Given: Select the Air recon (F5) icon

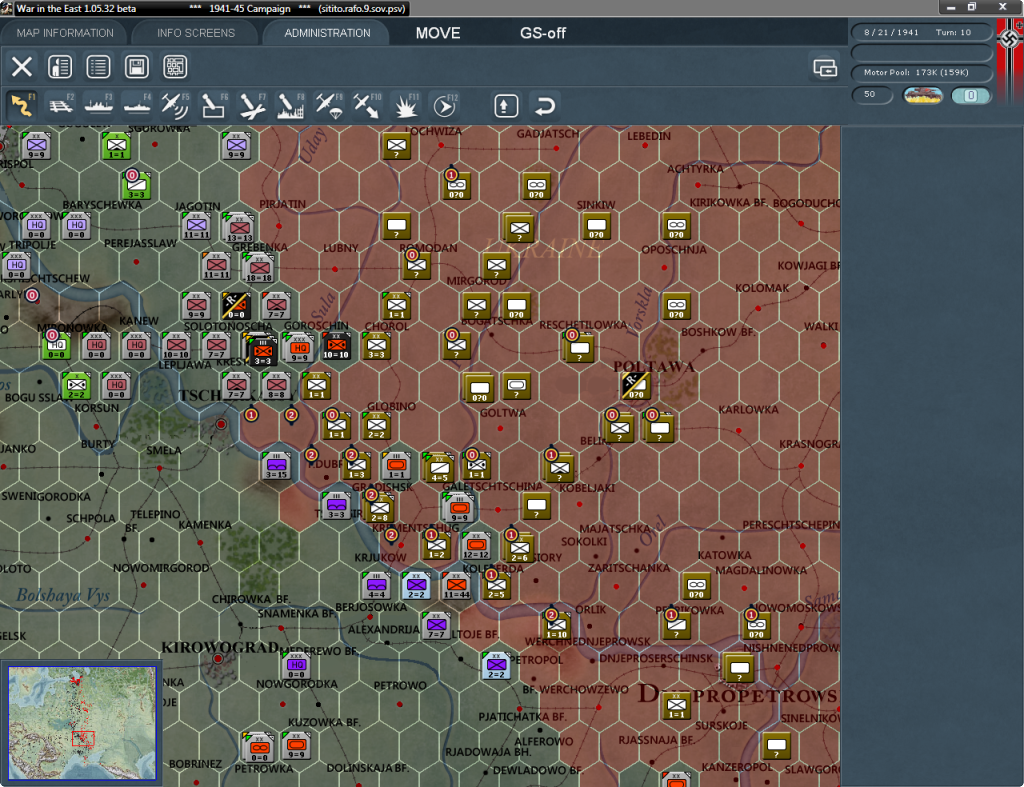Looking at the screenshot, I should click(175, 105).
